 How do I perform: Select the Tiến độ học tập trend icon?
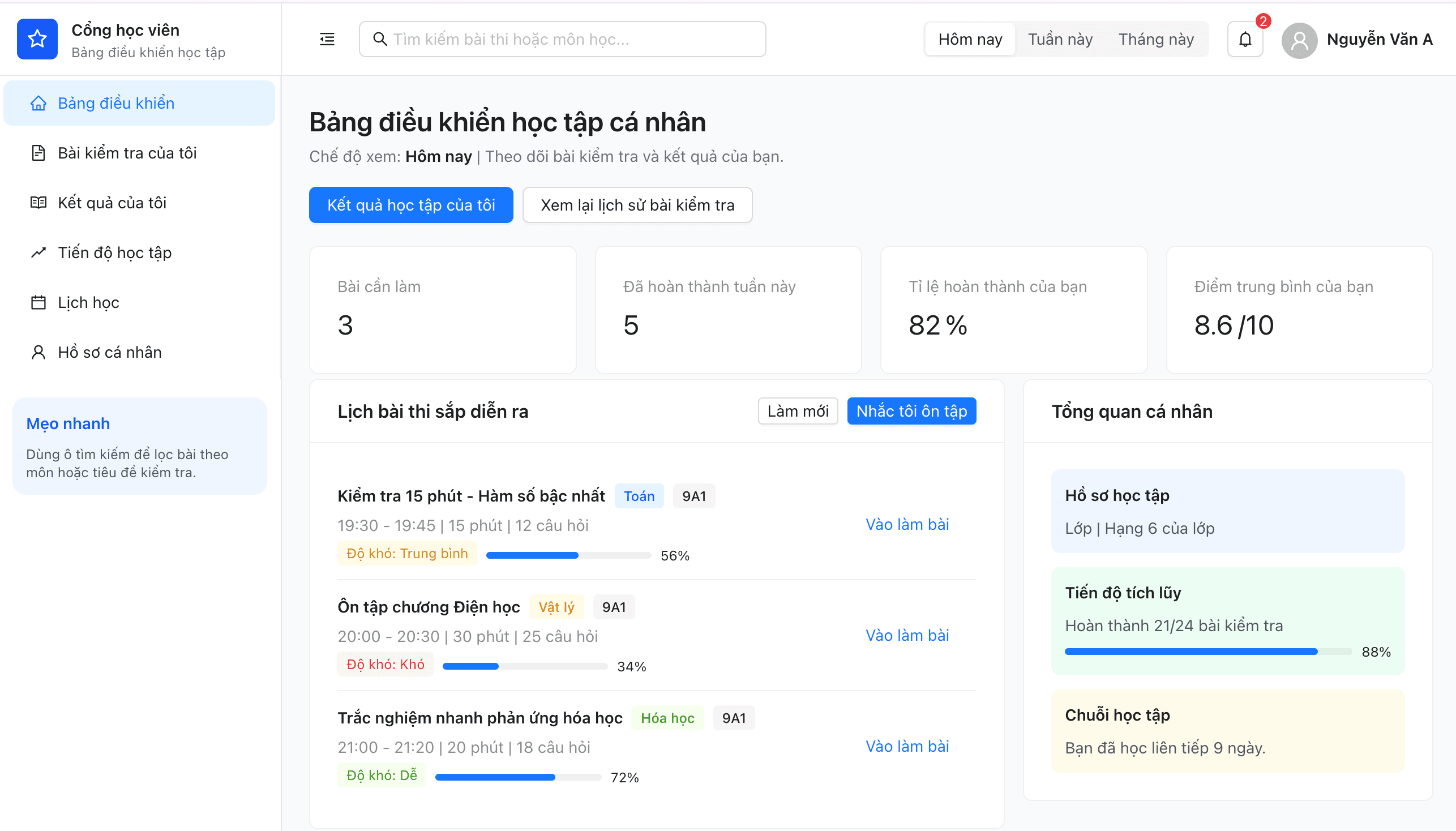tap(38, 252)
